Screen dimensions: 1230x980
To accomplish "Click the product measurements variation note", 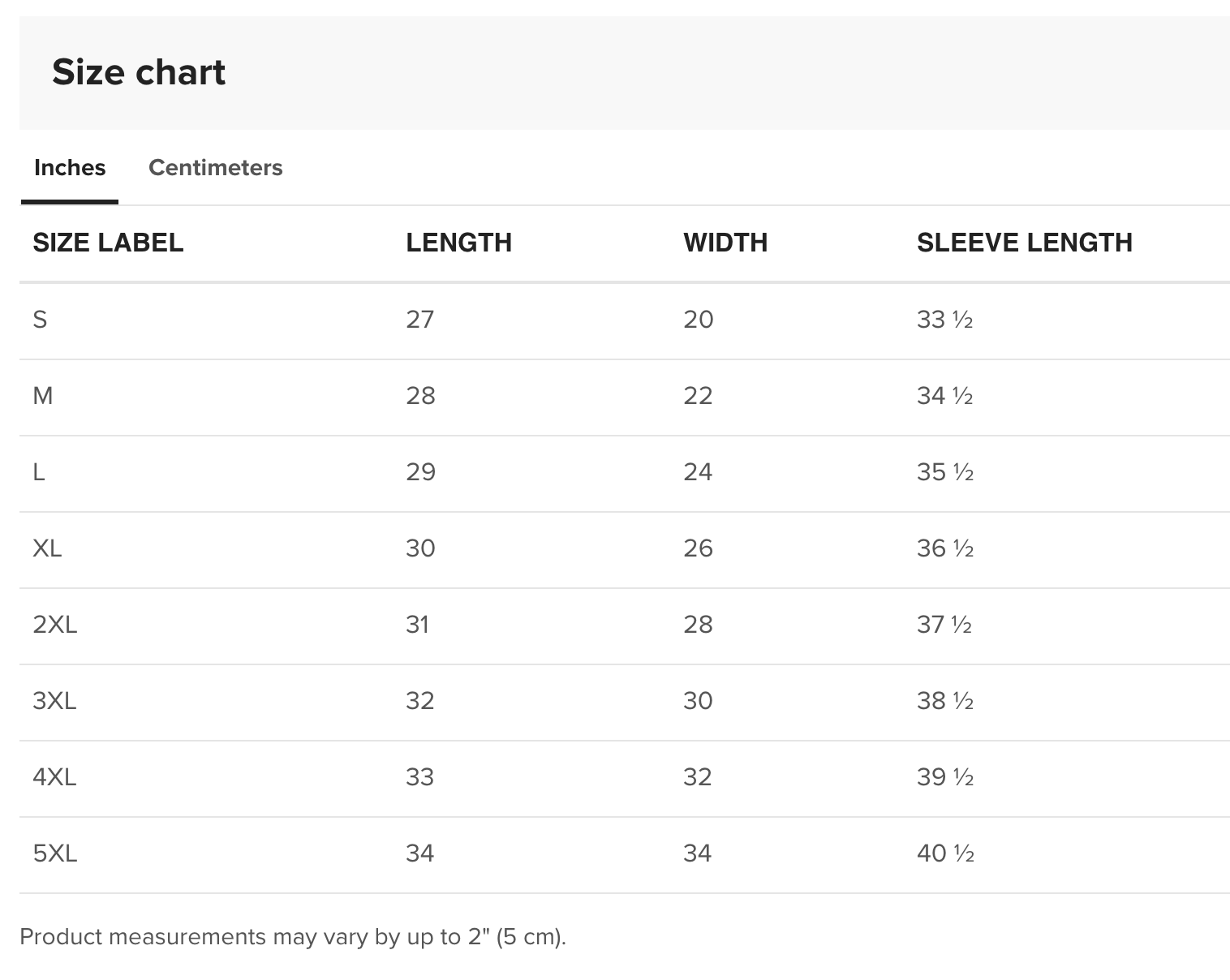I will 293,937.
